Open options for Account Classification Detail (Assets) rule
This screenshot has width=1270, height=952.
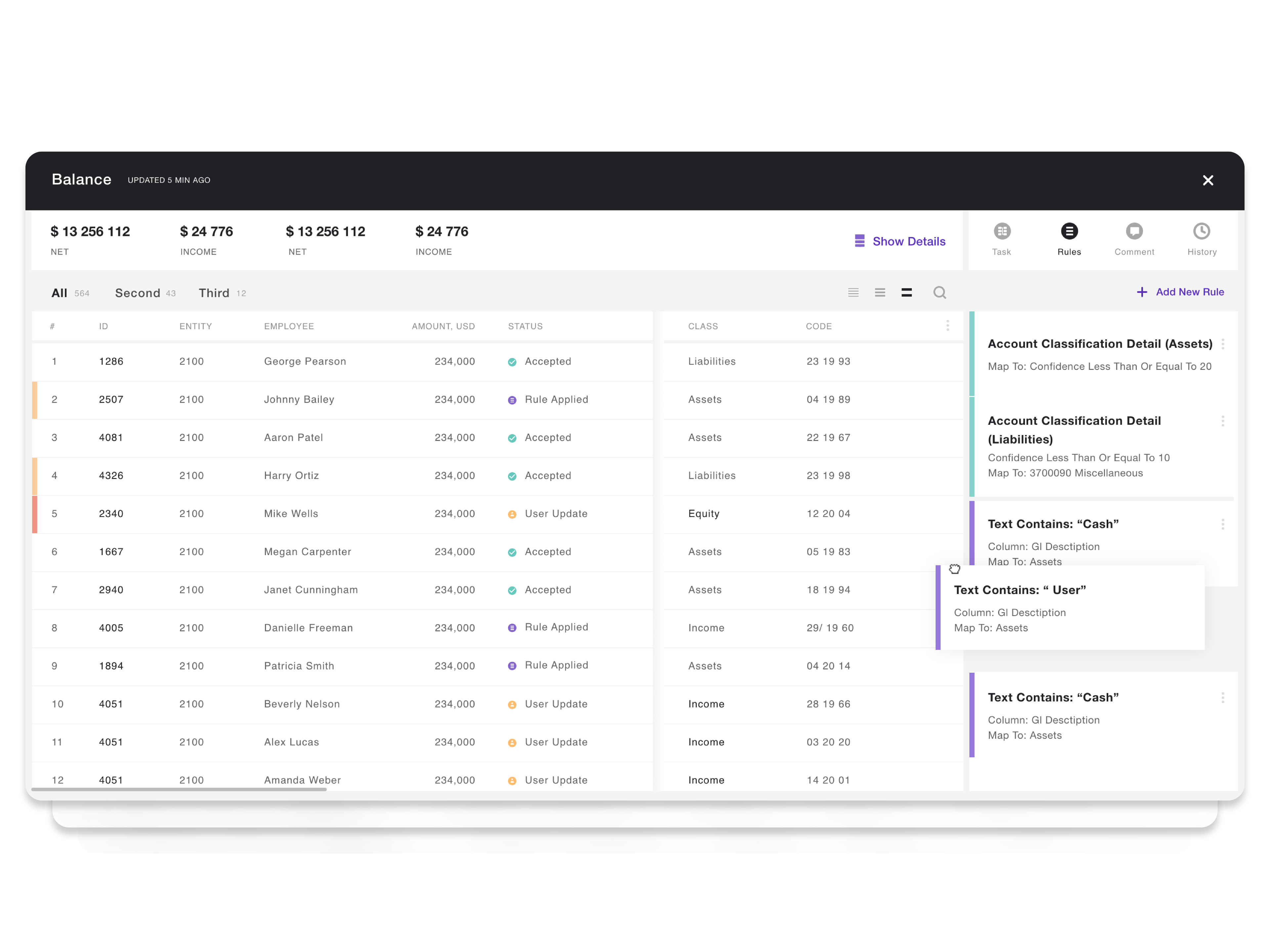(1222, 344)
